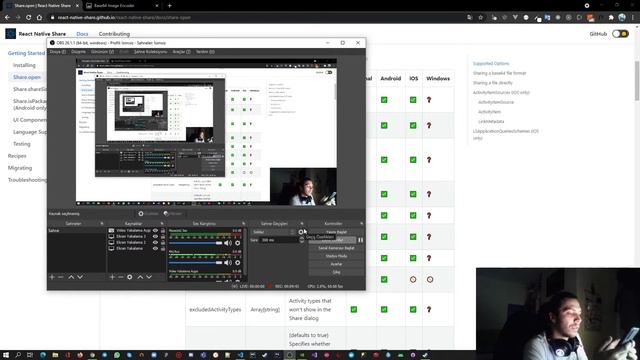The image size is (640, 360).
Task: Reload the page in Chrome
Action: click(x=29, y=18)
